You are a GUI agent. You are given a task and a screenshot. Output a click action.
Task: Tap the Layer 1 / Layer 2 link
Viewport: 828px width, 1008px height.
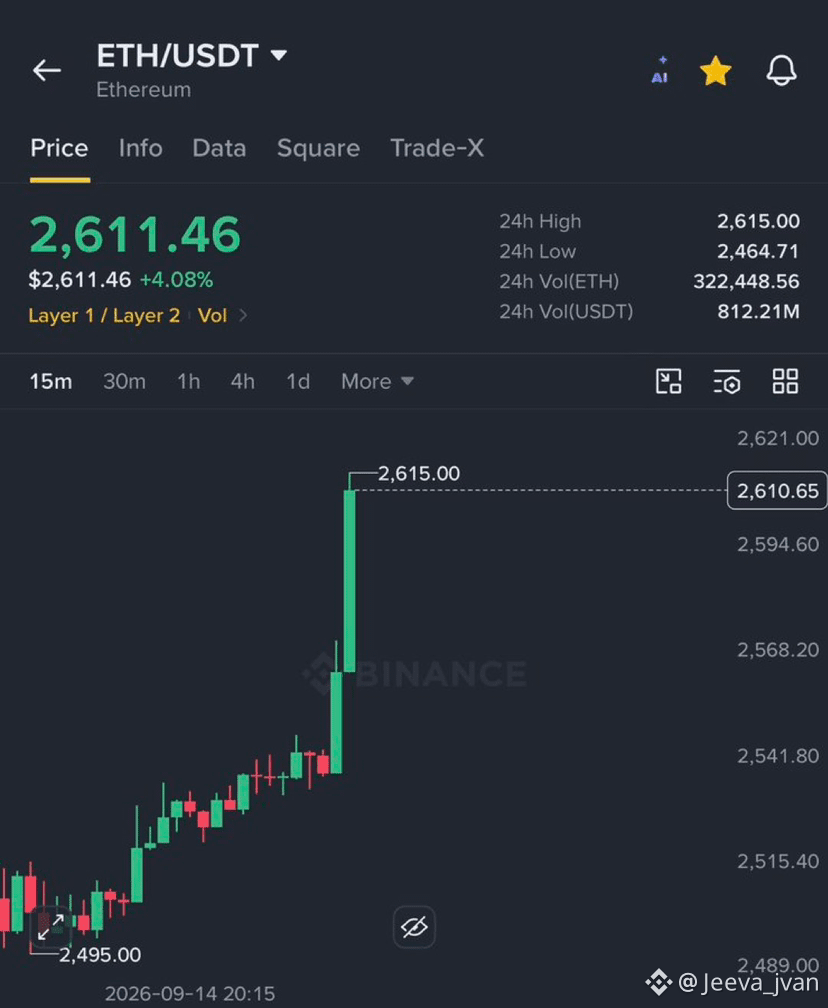click(x=104, y=316)
